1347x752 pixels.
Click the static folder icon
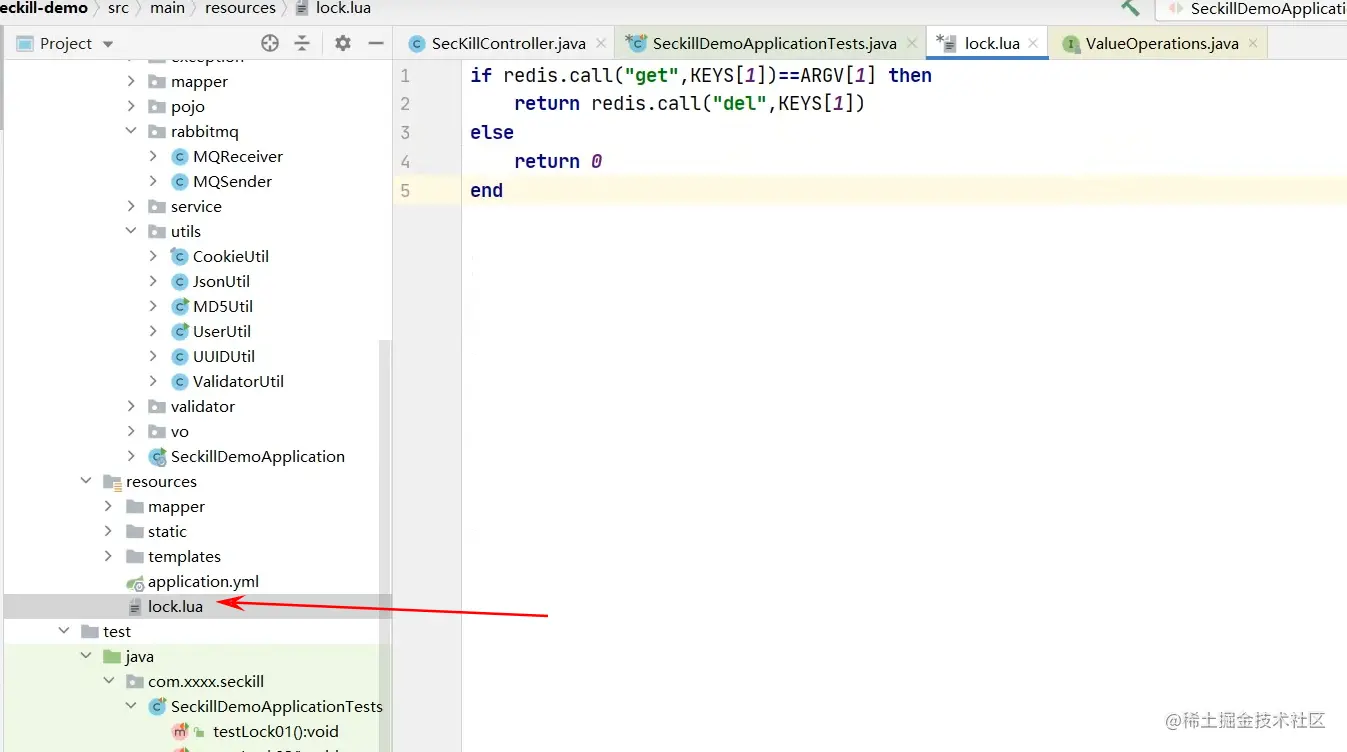coord(135,532)
